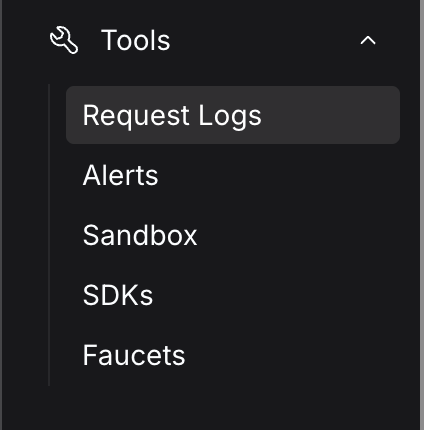Click the word Logs in Request Logs
424x430 pixels.
230,117
